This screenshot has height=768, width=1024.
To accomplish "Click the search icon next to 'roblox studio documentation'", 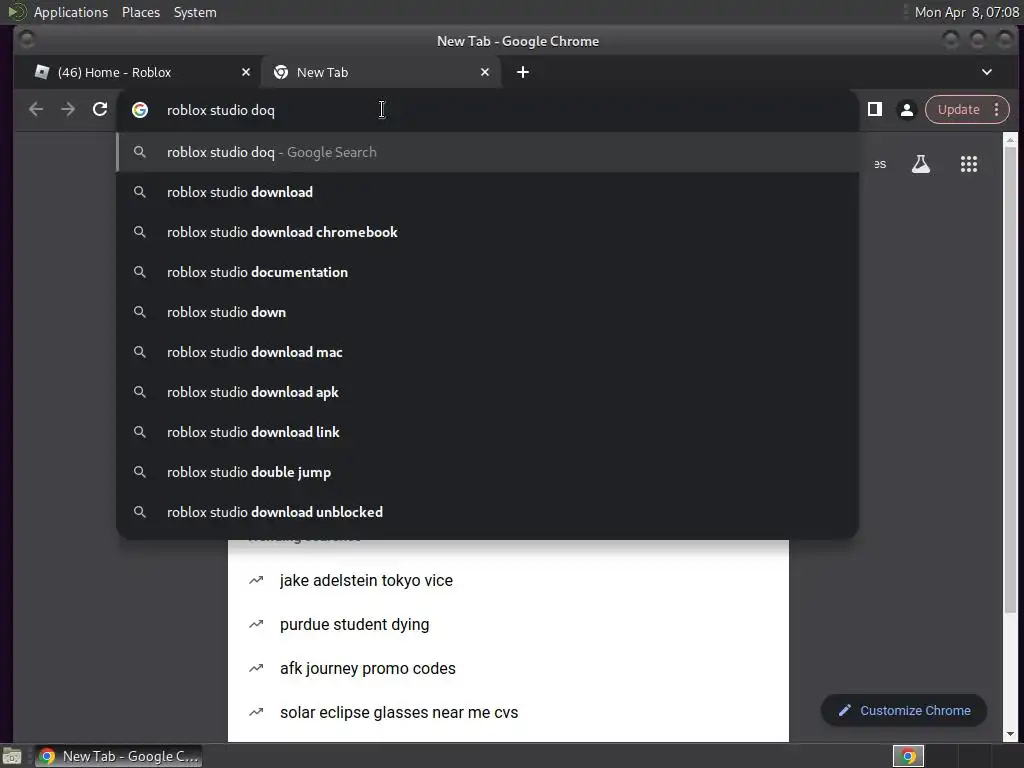I will tap(140, 272).
